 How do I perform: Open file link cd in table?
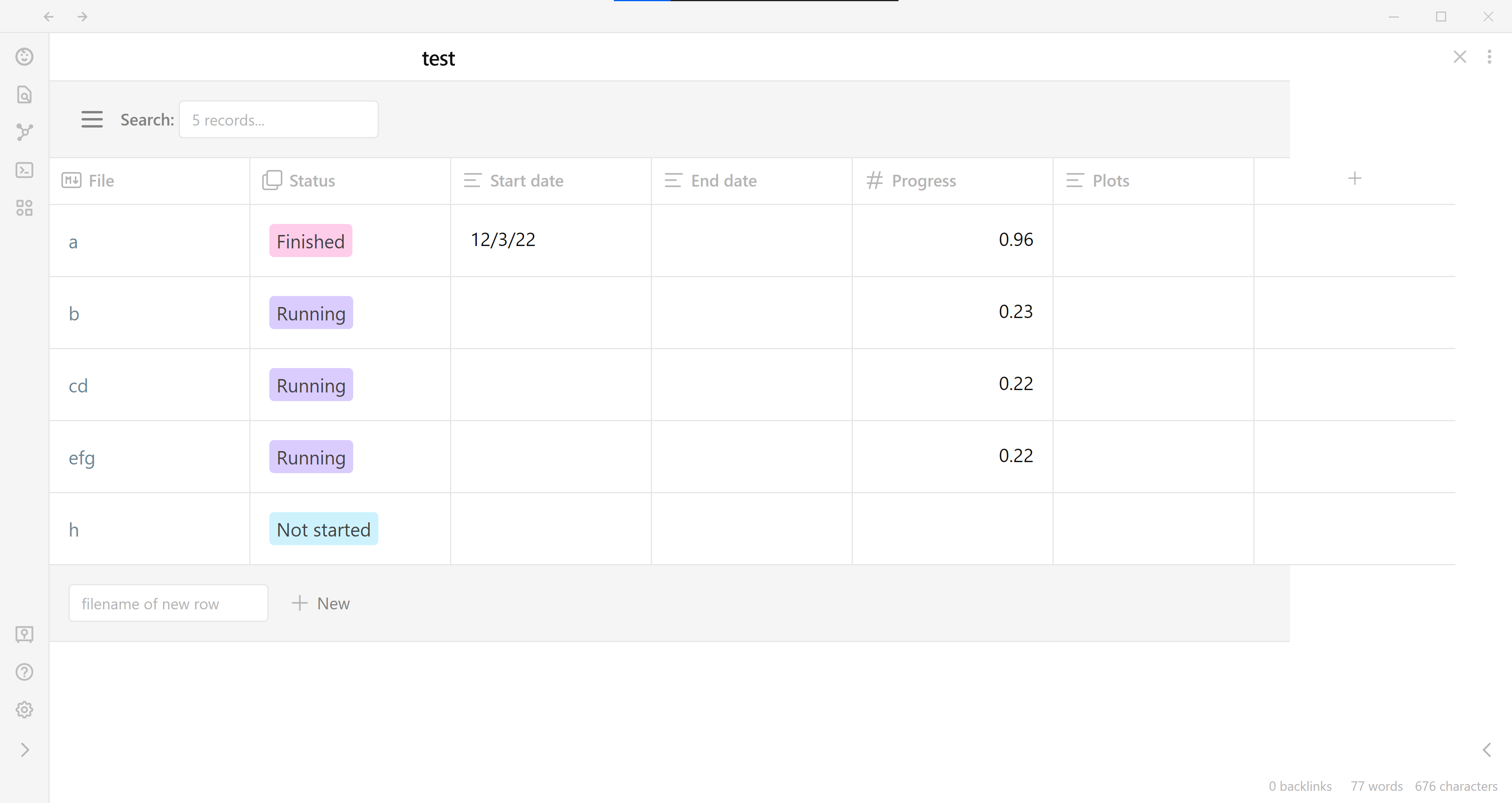coord(78,386)
